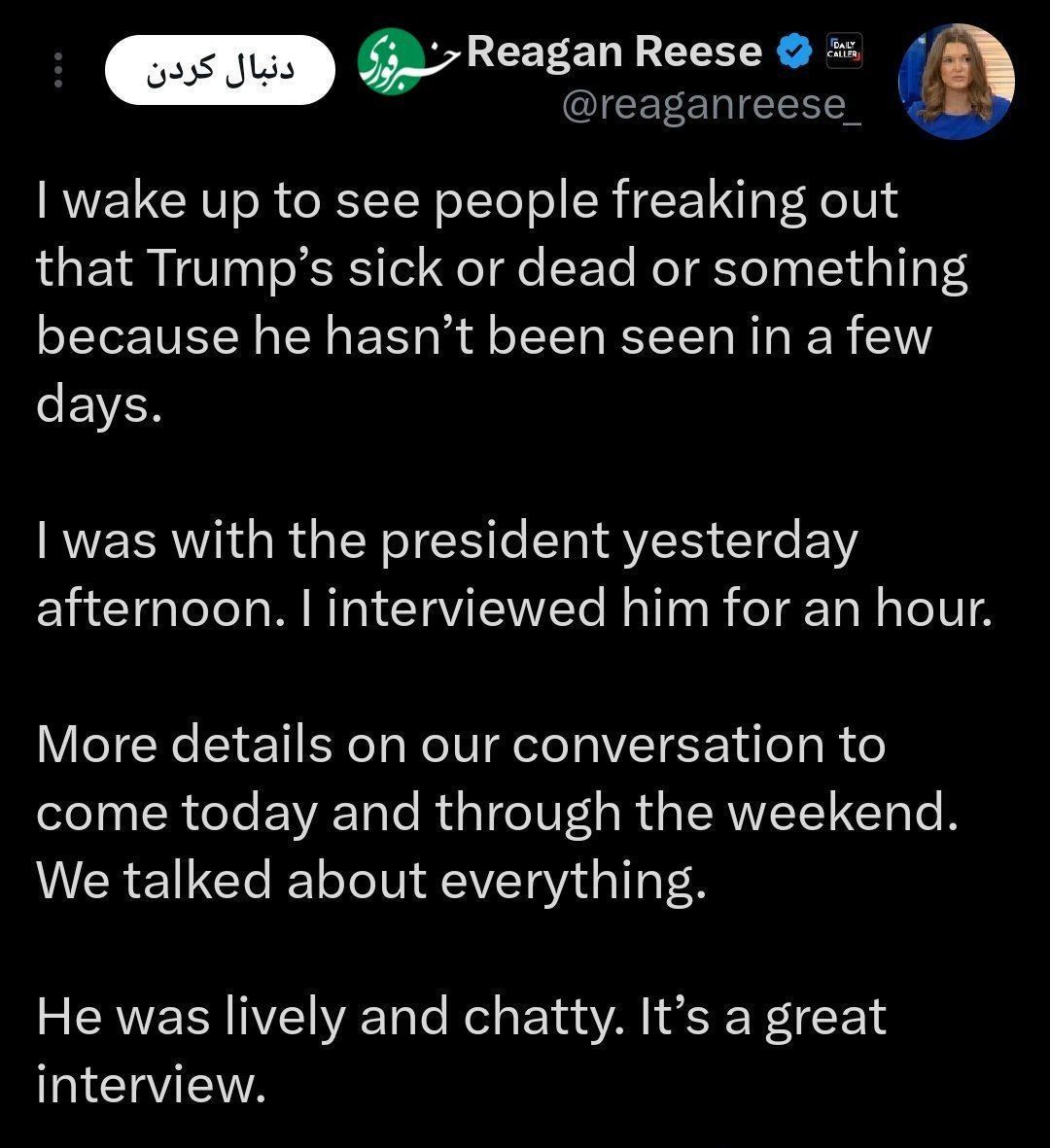Click the line 'More details on our conversation to'
Screen dimensions: 1050x1148
(461, 745)
